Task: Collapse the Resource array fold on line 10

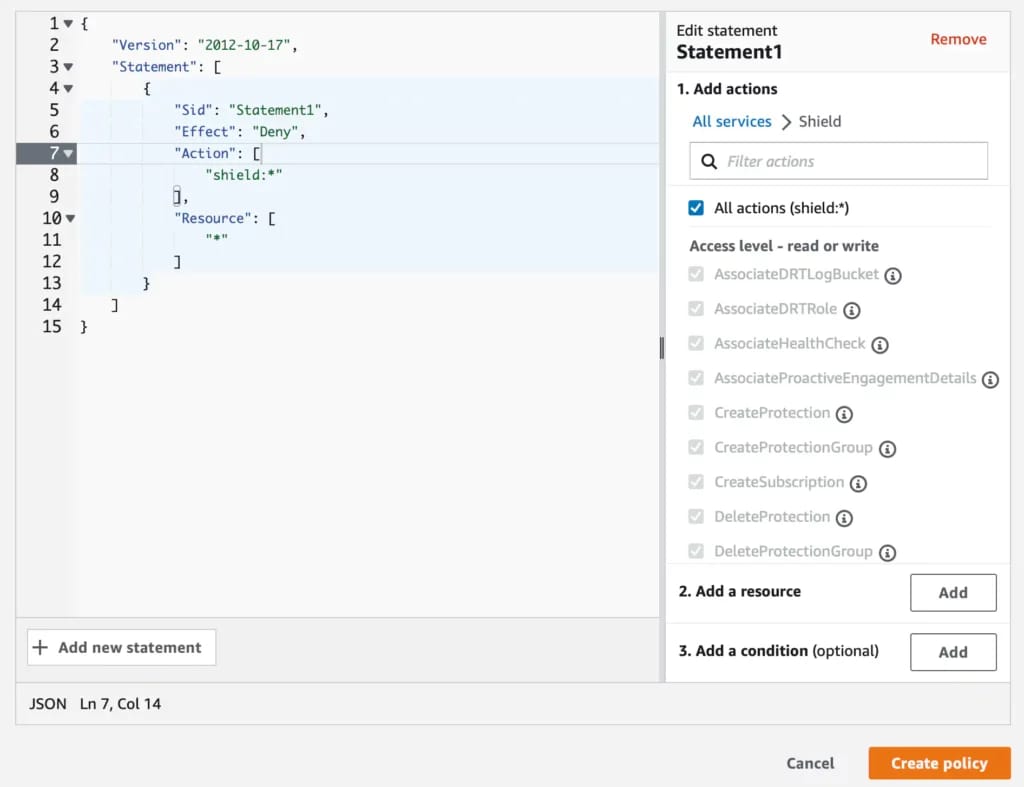Action: coord(70,218)
